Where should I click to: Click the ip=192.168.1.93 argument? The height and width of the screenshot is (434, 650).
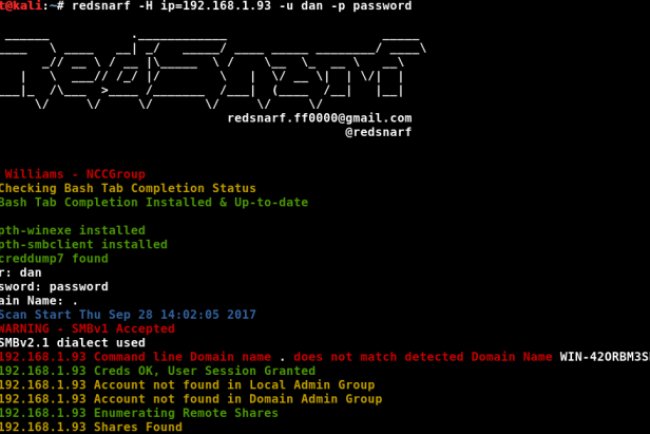216,6
